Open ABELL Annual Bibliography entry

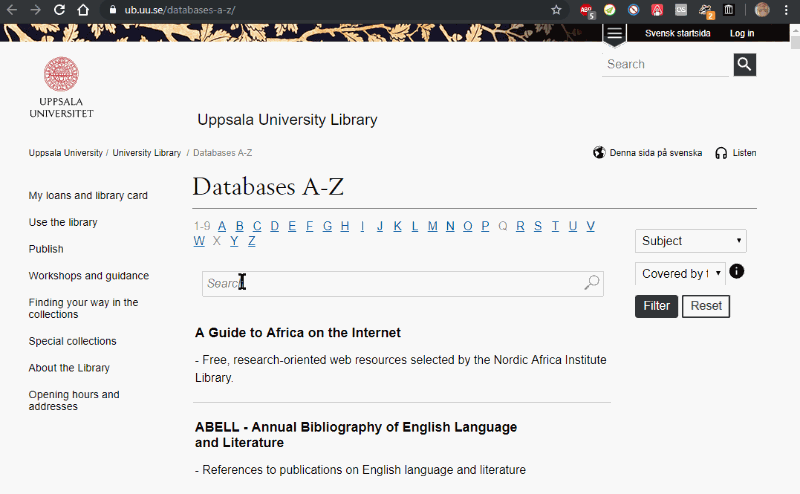click(356, 435)
